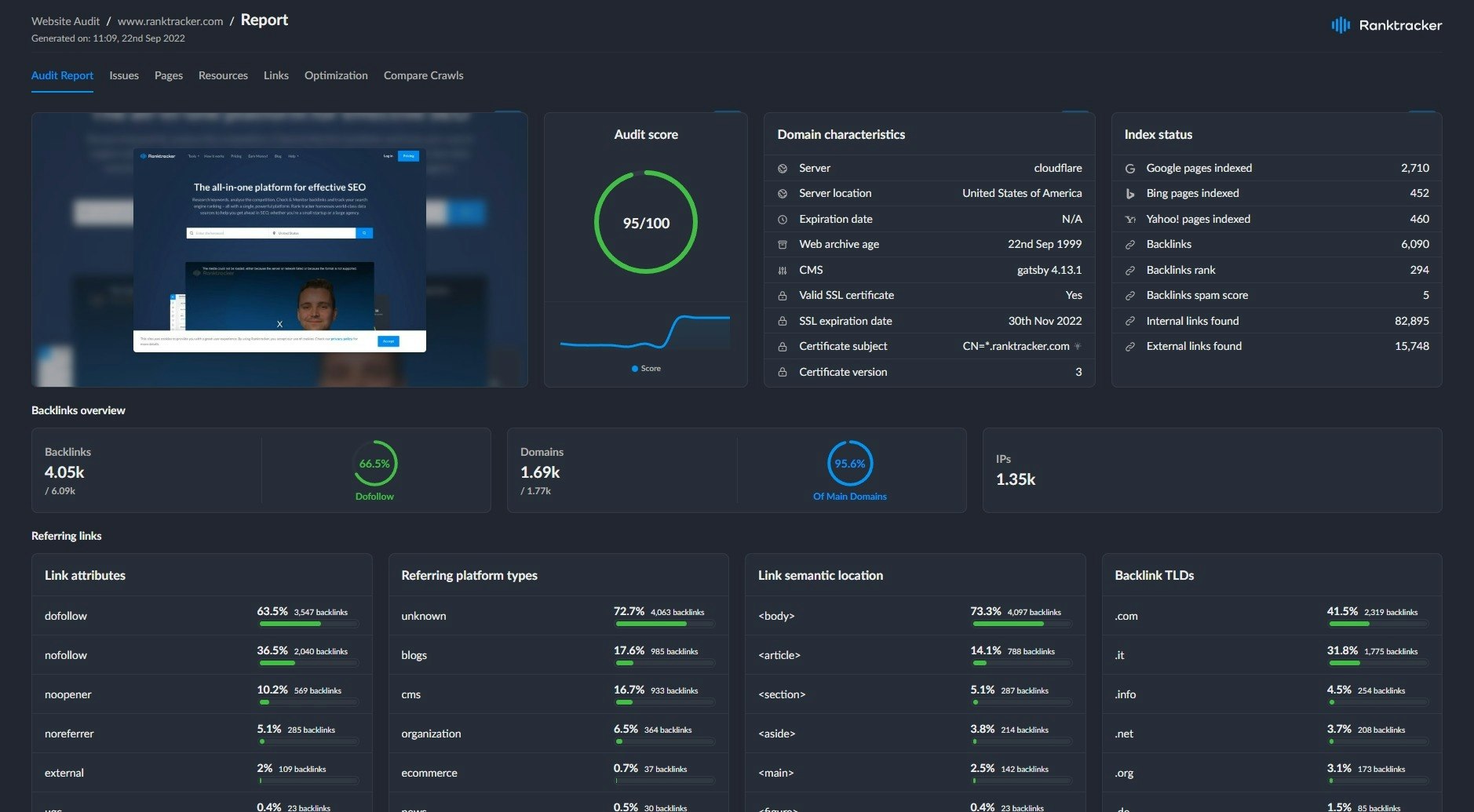
Task: Click the .org TLD row
Action: coord(1272,773)
